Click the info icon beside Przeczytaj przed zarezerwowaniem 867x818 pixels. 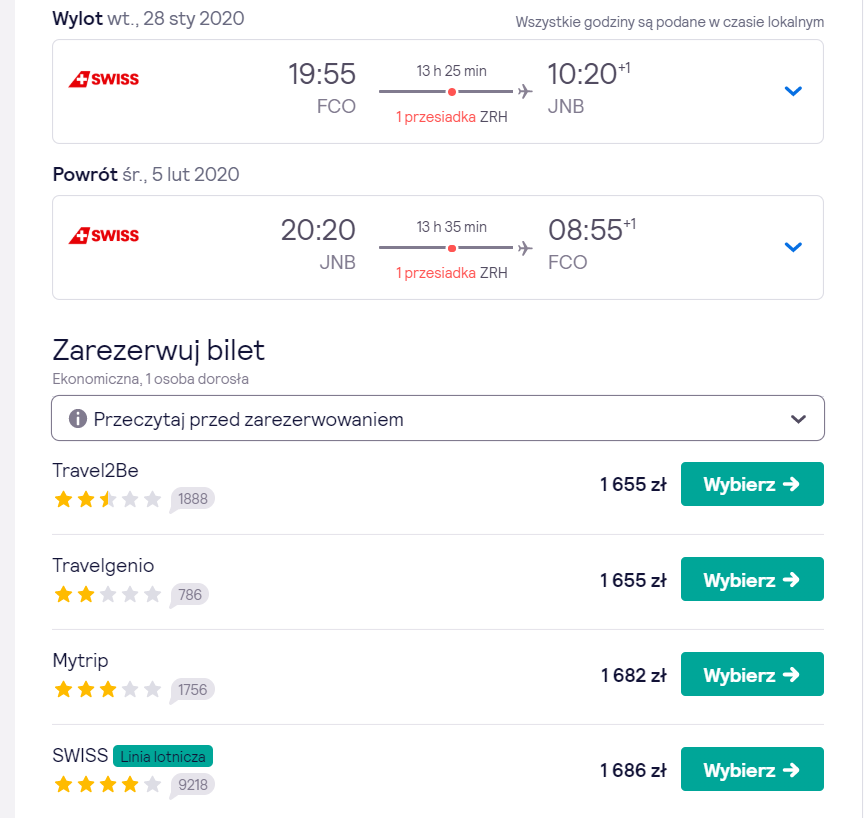pos(77,419)
